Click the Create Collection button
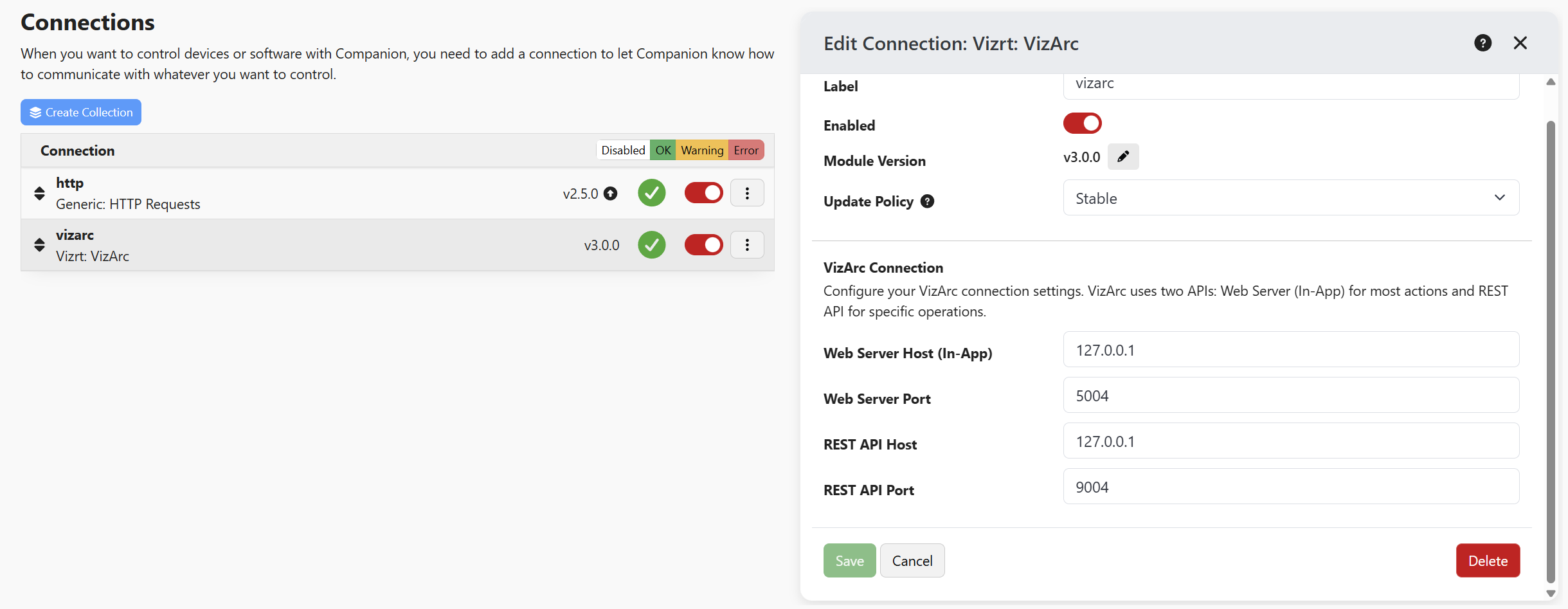The height and width of the screenshot is (609, 1568). pos(81,113)
